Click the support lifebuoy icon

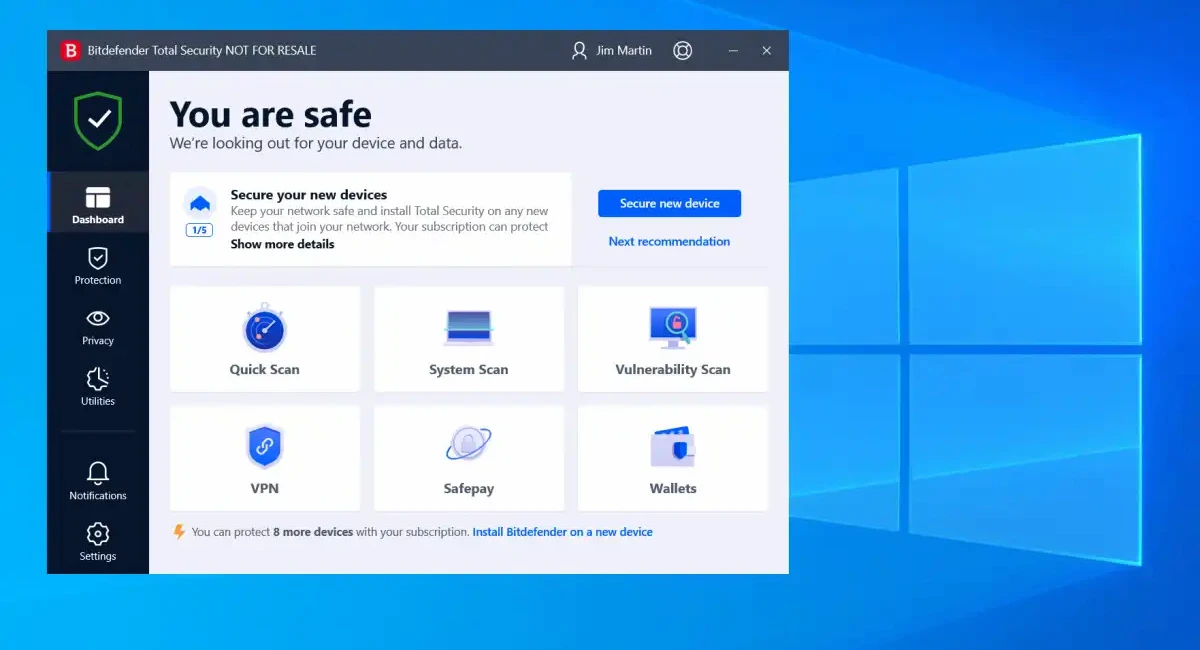683,50
